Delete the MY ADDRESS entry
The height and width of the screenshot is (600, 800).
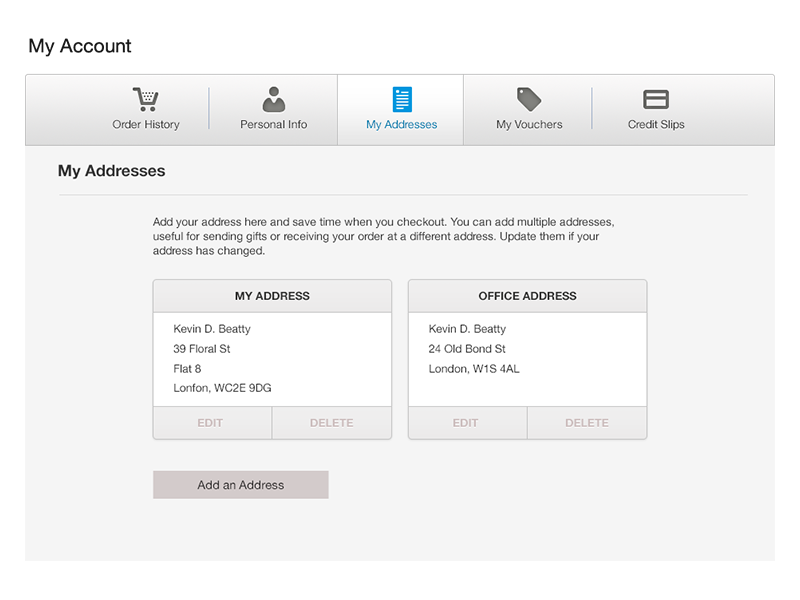331,422
